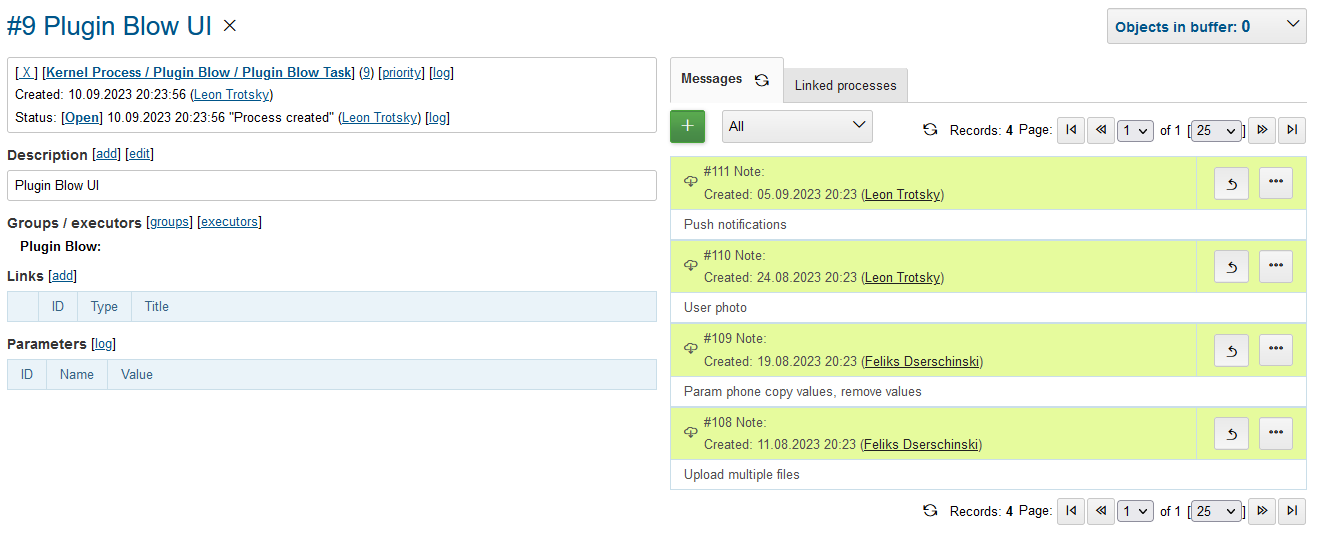Open the All message filter dropdown
1319x541 pixels.
[797, 127]
